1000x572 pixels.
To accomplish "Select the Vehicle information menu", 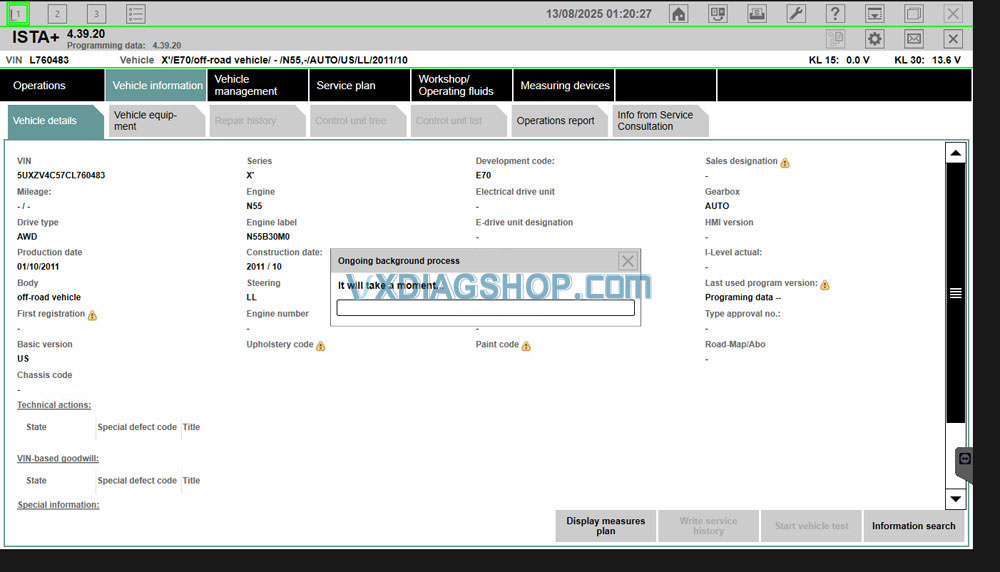I will (156, 85).
